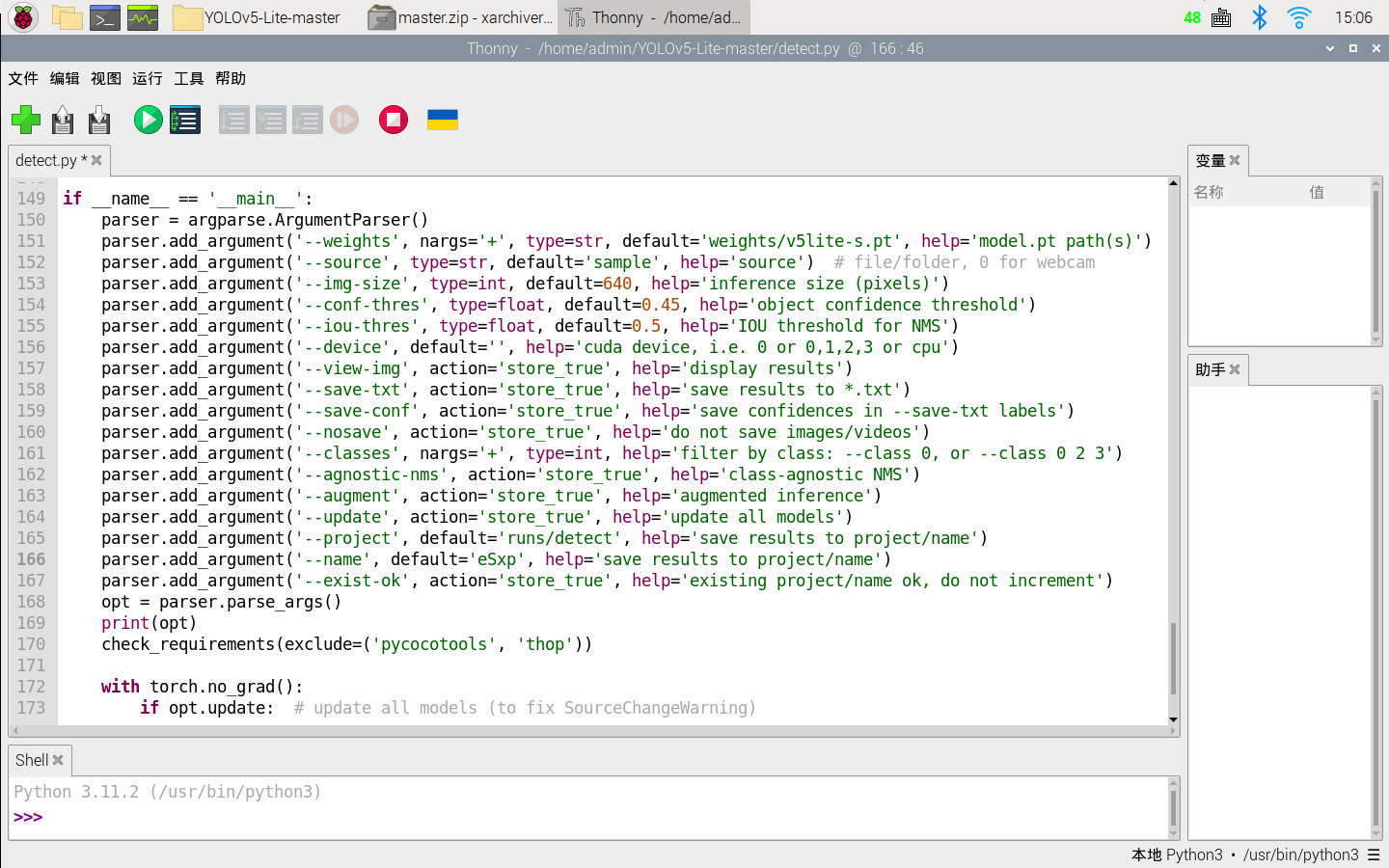Switch to Thonny window in taskbar

tap(654, 17)
